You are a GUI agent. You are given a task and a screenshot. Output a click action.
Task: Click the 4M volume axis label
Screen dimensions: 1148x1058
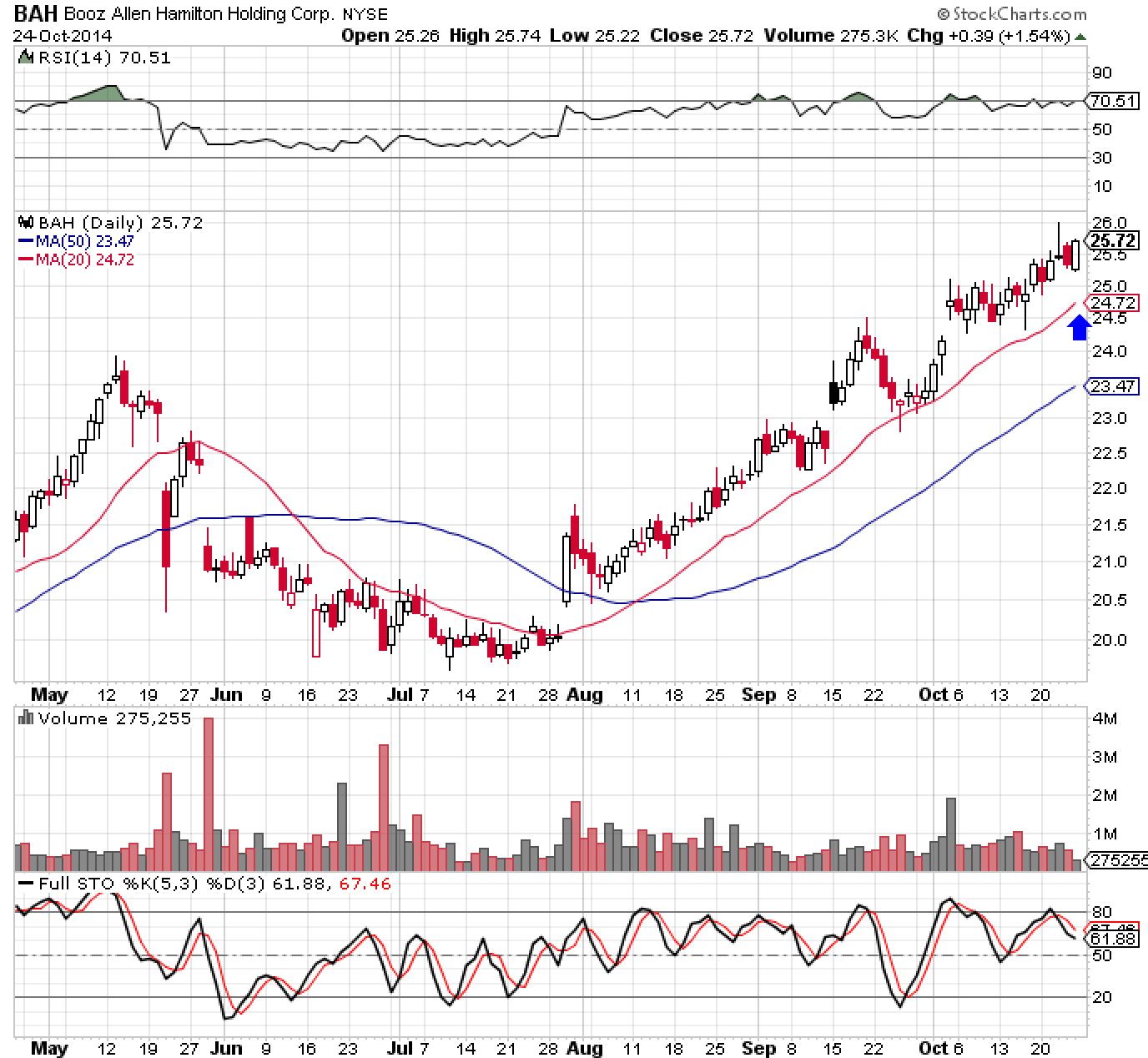[1104, 718]
